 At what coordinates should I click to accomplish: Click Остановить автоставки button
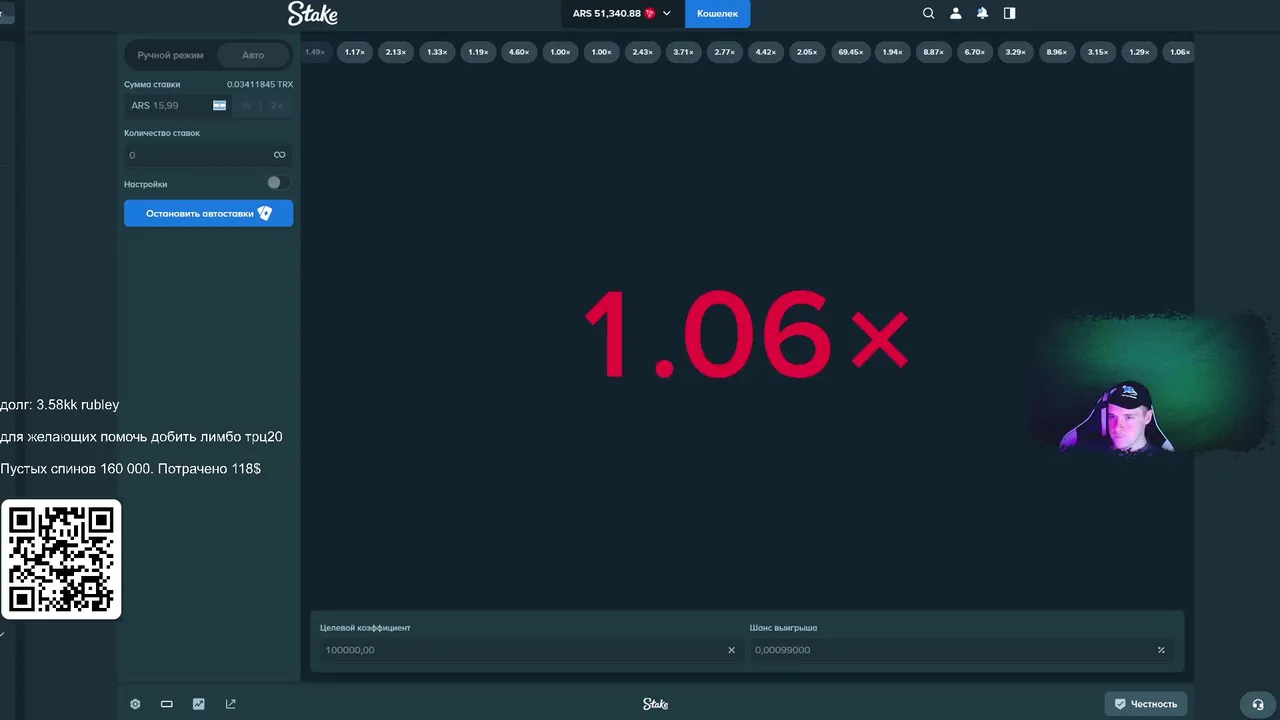208,213
